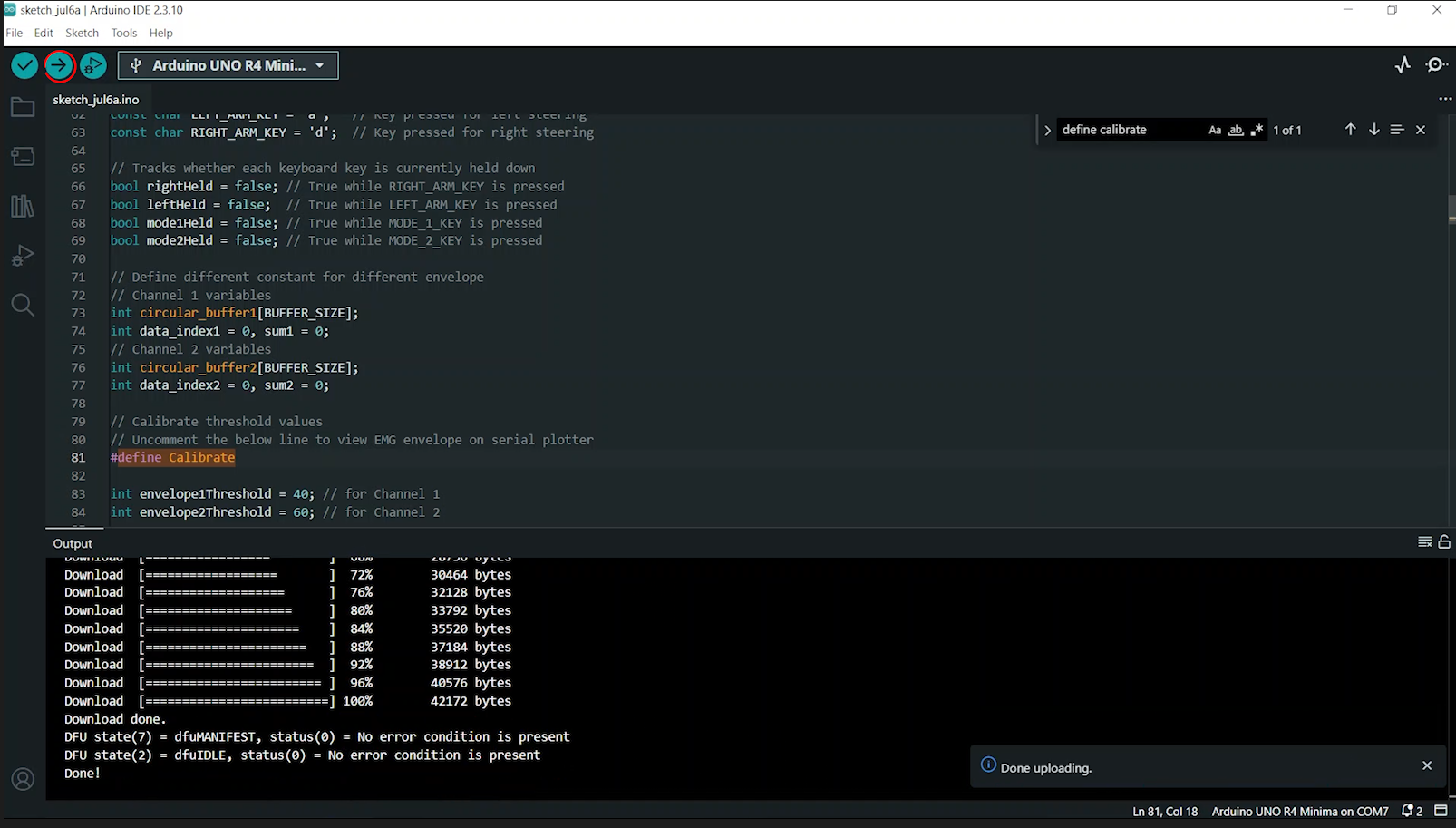
Task: Toggle Match Case in find box
Action: point(1215,130)
